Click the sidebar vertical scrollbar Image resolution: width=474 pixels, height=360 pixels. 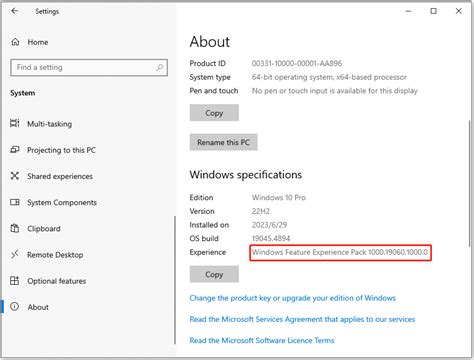point(174,280)
